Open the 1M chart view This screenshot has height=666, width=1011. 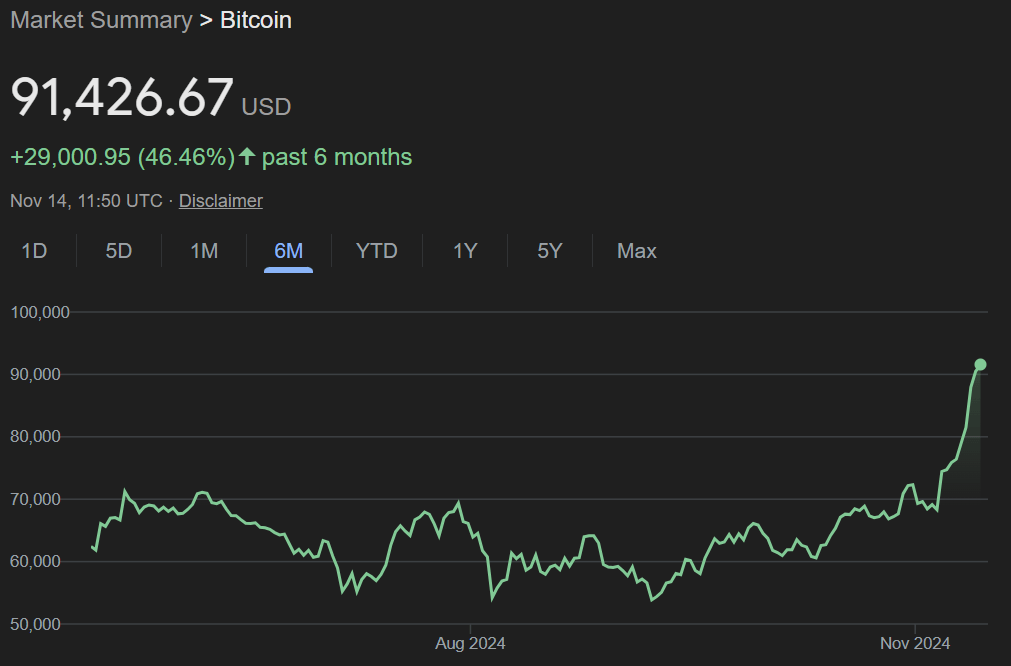pyautogui.click(x=202, y=251)
